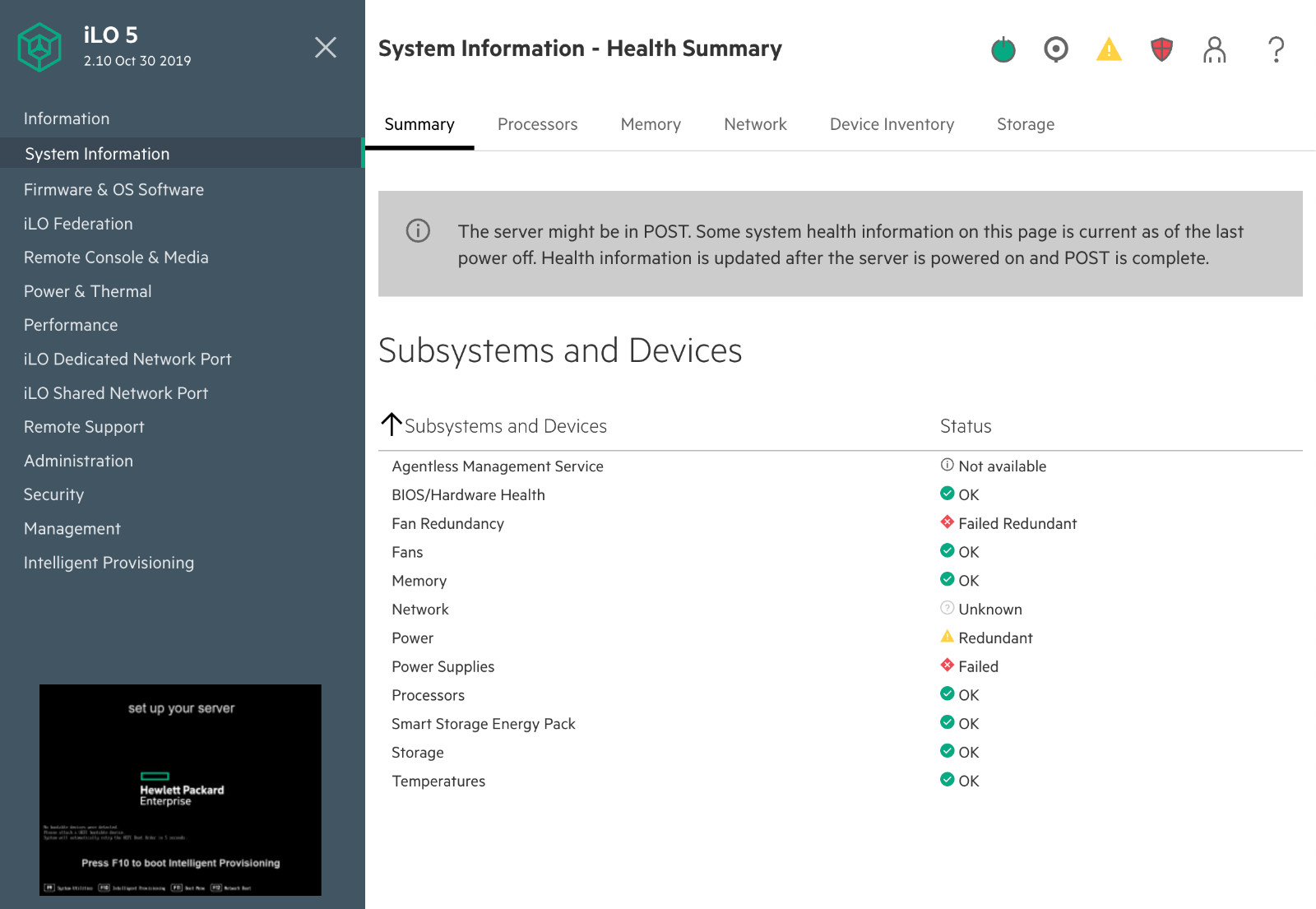Click the OK check icon for Fans
This screenshot has height=909, width=1316.
[x=948, y=550]
